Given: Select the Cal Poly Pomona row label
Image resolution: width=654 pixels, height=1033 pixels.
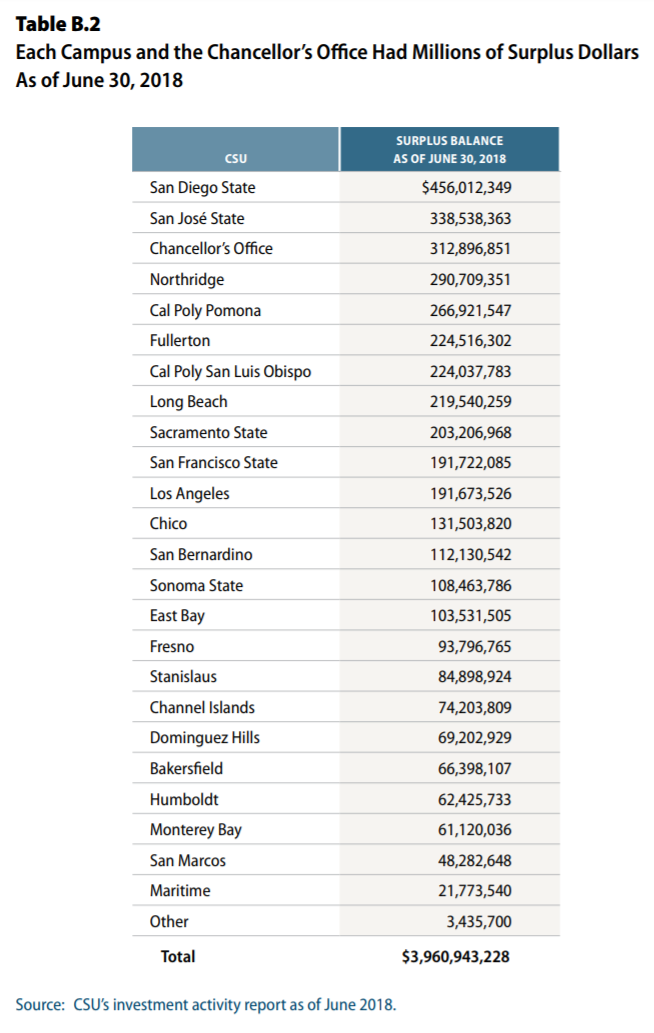Looking at the screenshot, I should click(x=205, y=310).
